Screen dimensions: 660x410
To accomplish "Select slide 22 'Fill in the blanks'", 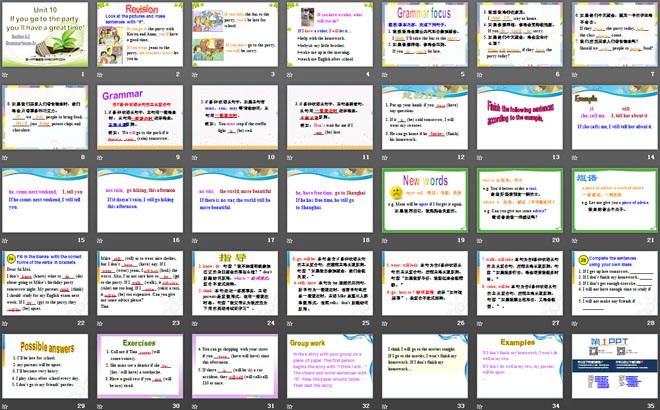I will pos(45,283).
